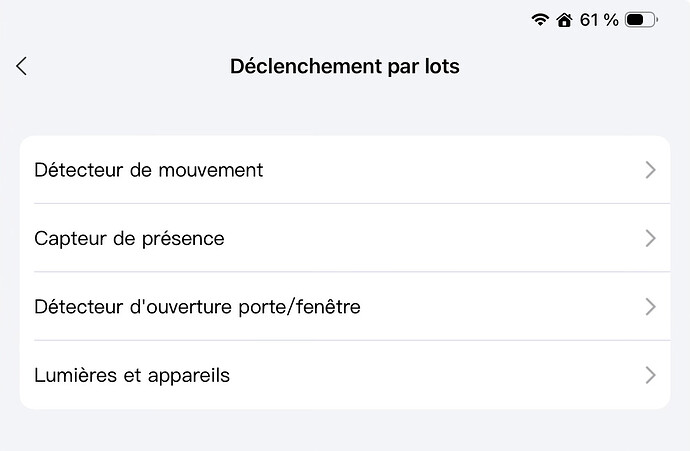Open the chevron beside 'Capteur de présence'
The image size is (690, 451).
650,238
